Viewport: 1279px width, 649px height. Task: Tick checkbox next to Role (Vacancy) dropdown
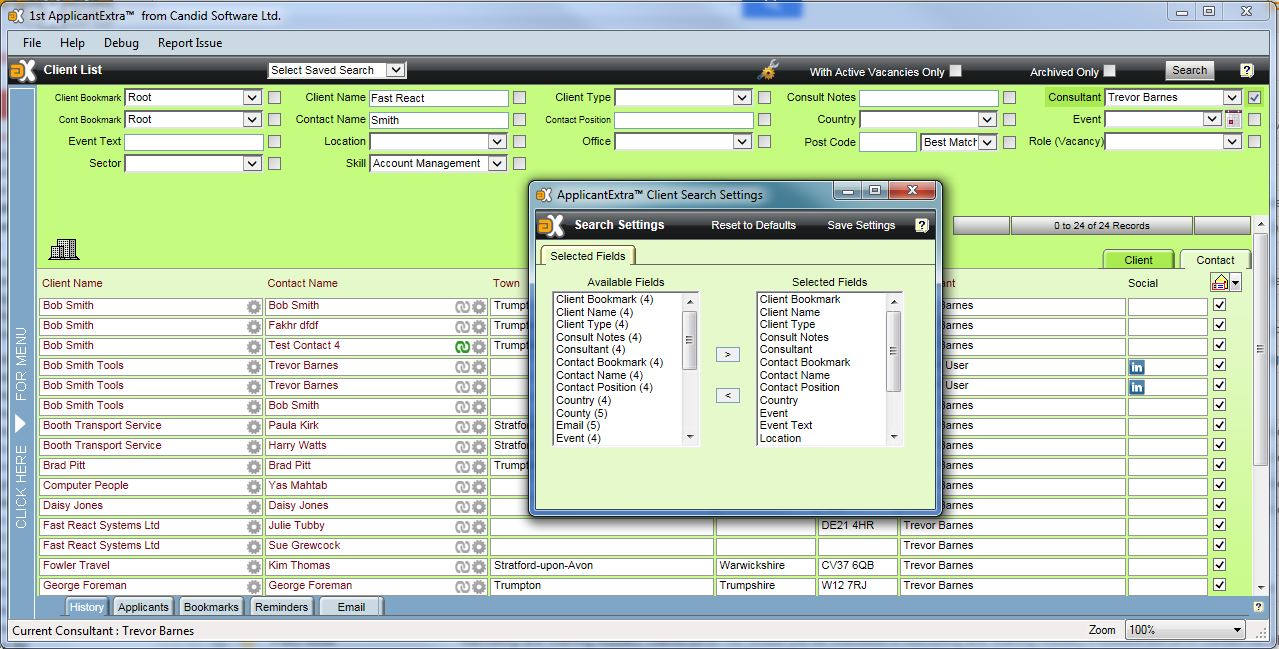click(1254, 142)
